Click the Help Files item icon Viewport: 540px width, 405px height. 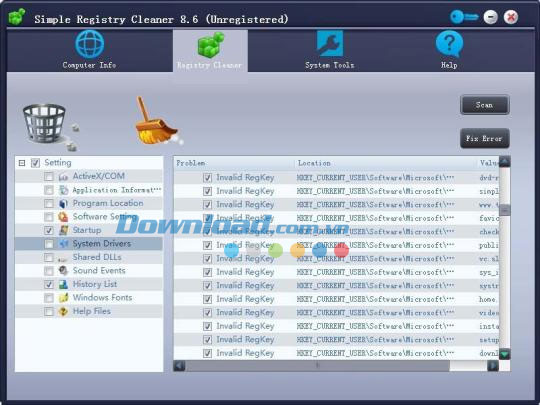[x=63, y=312]
